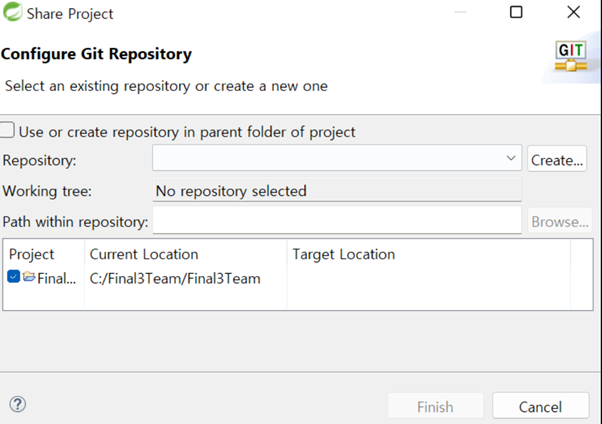The width and height of the screenshot is (602, 424).
Task: Click the Final3Team project folder icon
Action: point(29,276)
